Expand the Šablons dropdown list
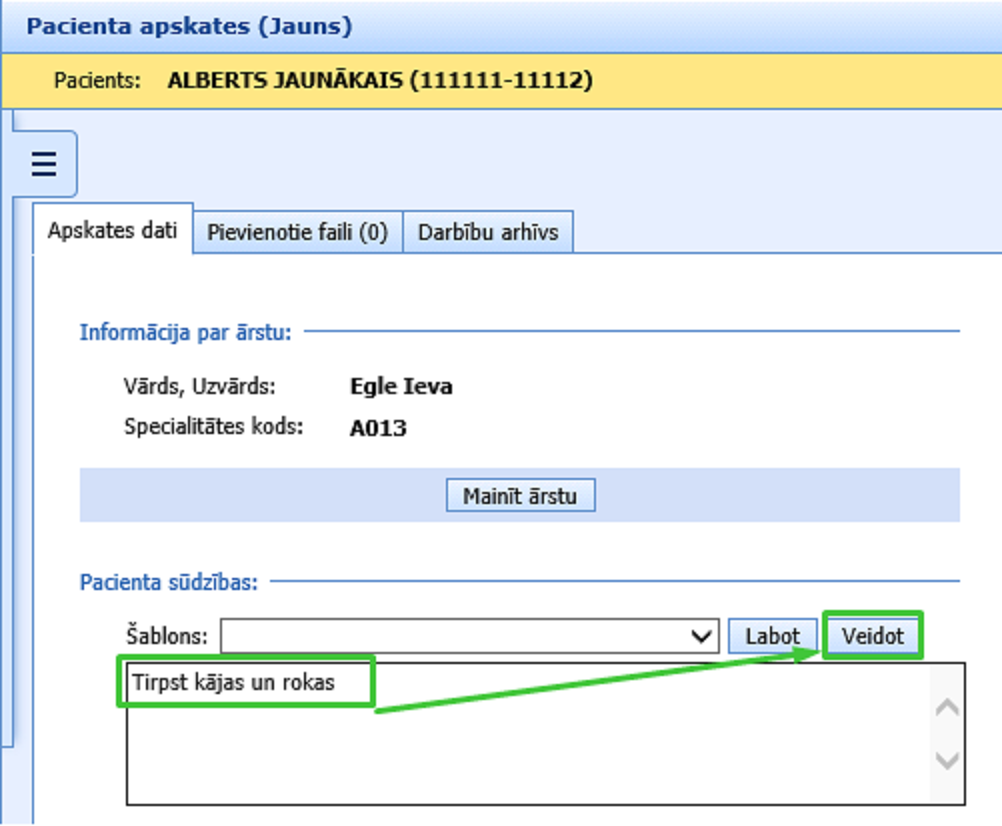The width and height of the screenshot is (1002, 826). (702, 636)
